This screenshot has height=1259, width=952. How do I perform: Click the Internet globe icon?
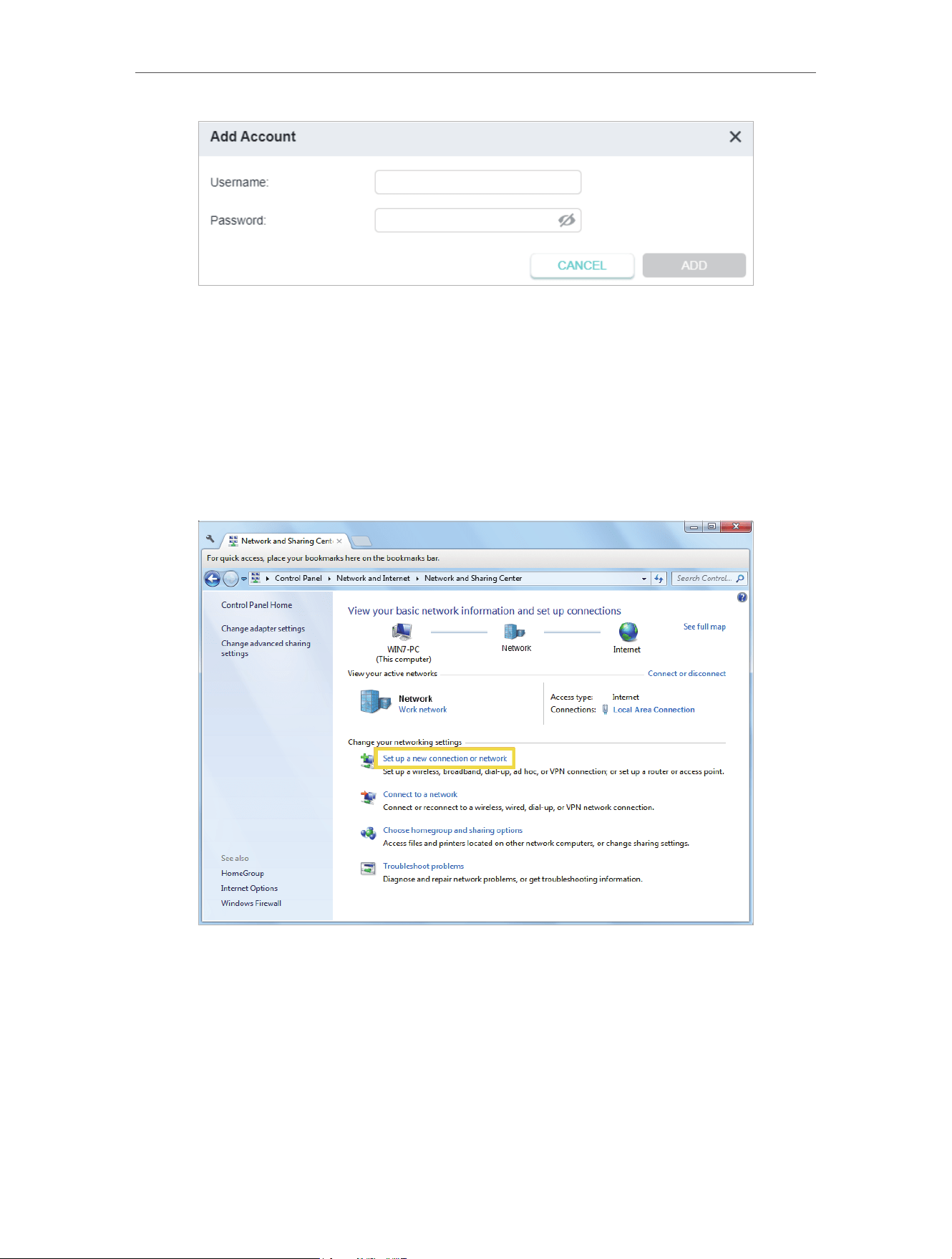click(x=628, y=632)
